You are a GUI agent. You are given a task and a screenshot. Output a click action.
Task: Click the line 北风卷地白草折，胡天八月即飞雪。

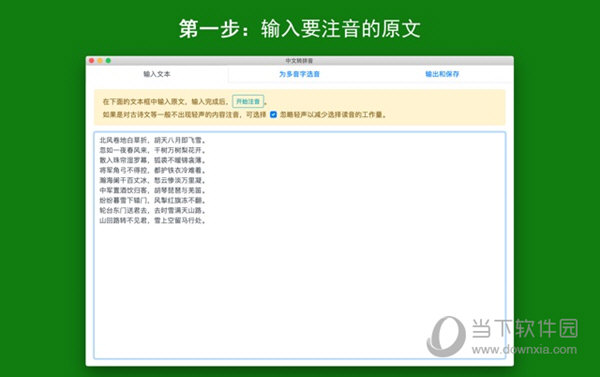tap(153, 140)
